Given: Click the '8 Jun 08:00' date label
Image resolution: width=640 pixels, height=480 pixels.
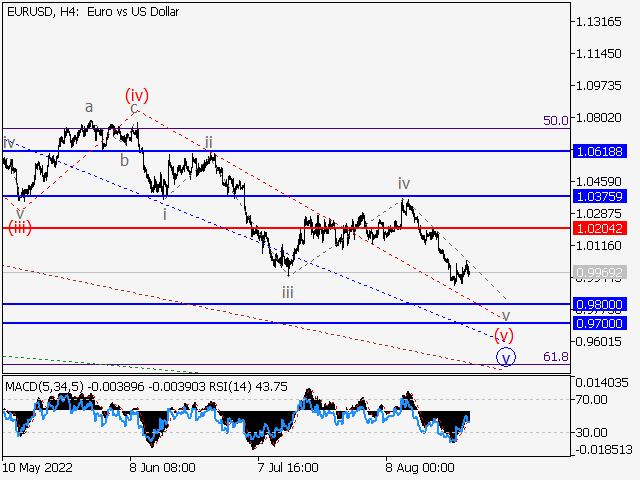Looking at the screenshot, I should click(x=162, y=467).
